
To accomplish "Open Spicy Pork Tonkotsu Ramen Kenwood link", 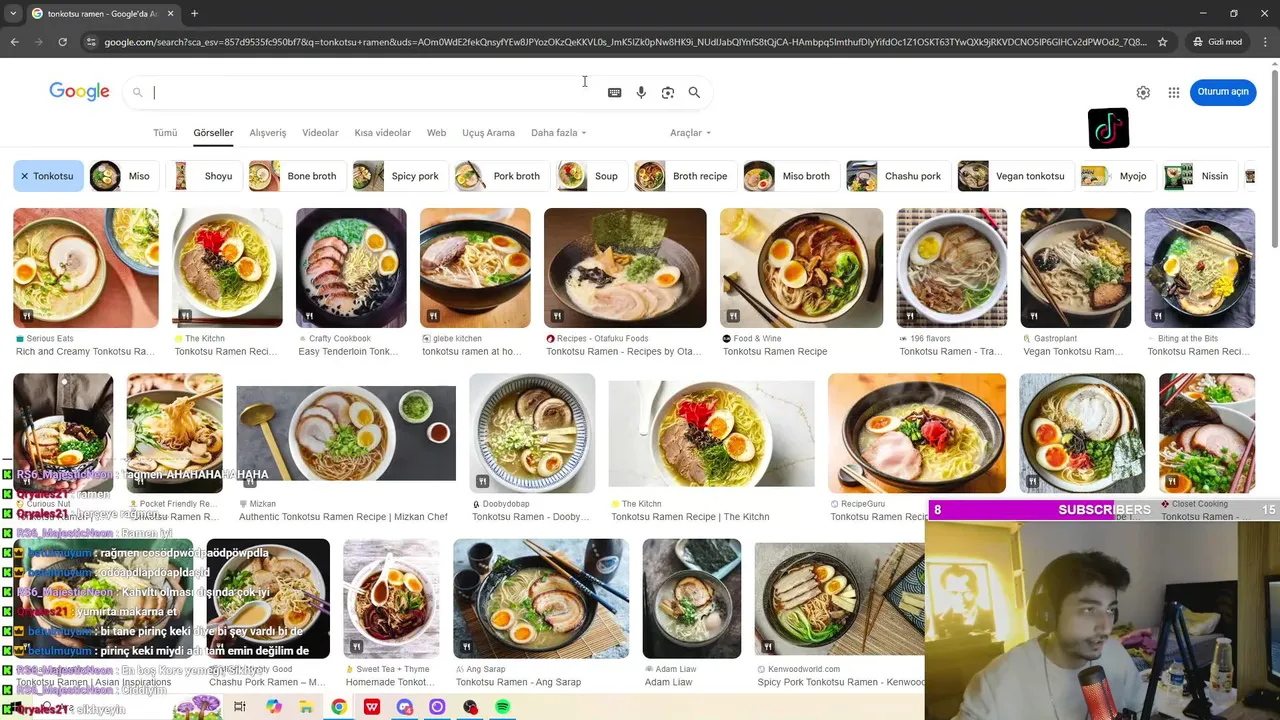I will point(841,682).
